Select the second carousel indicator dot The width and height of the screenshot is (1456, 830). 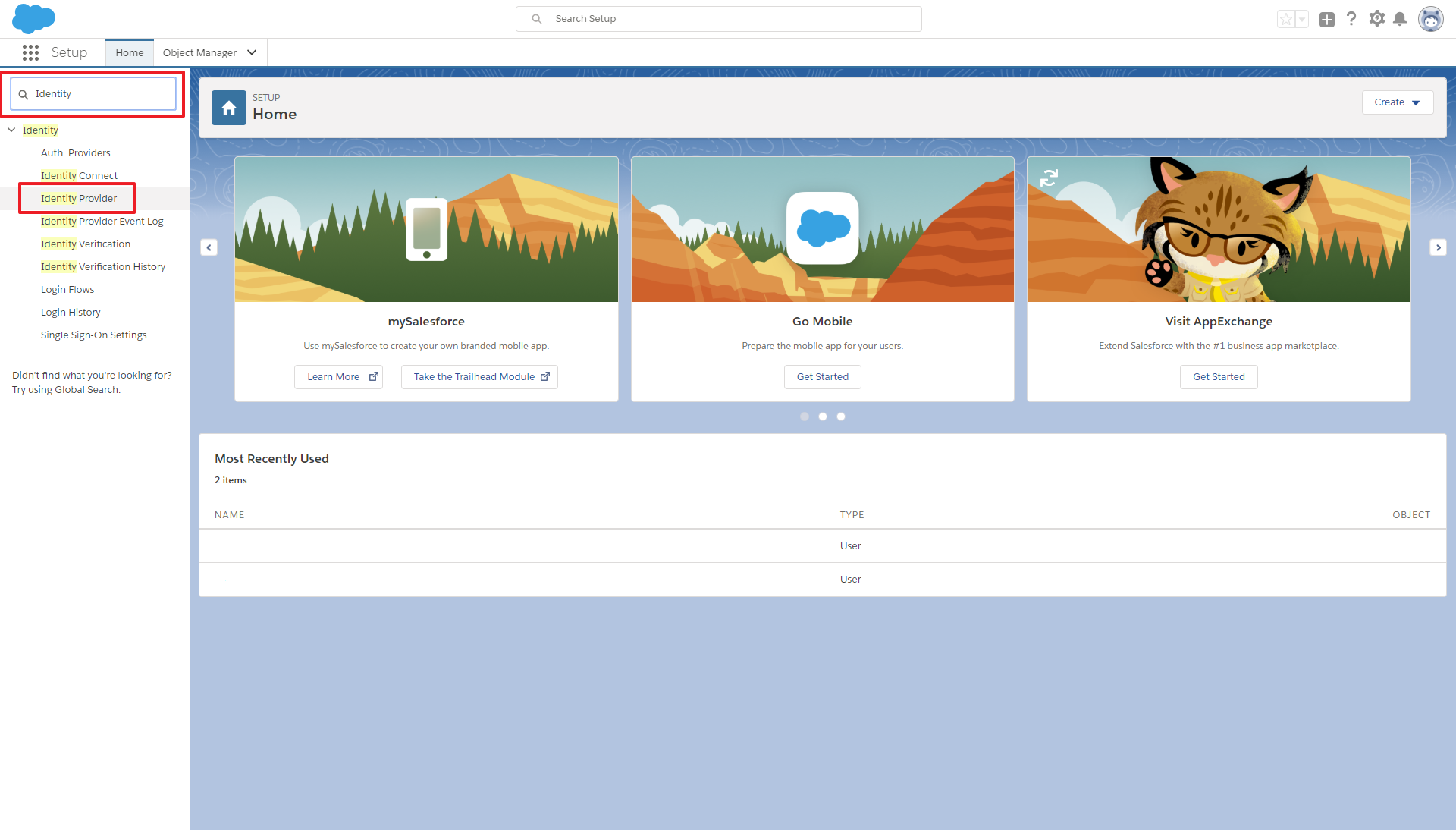click(823, 417)
